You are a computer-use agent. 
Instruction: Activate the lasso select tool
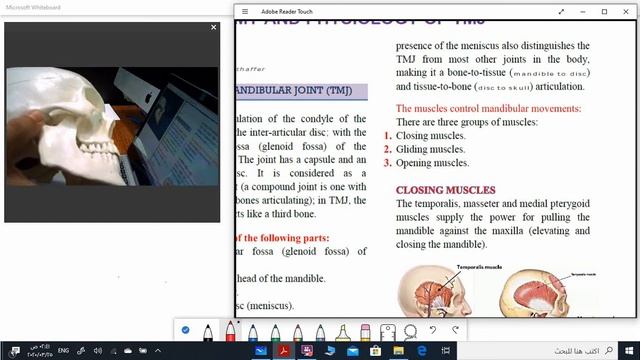[x=410, y=332]
